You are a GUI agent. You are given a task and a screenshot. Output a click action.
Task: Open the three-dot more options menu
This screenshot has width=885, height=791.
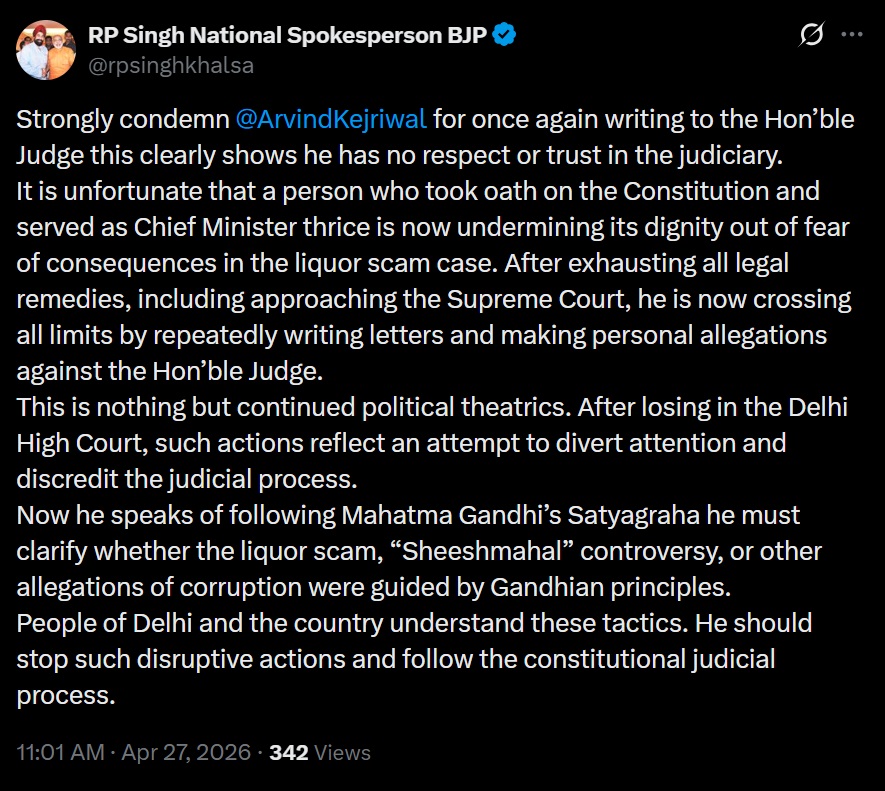tap(851, 36)
